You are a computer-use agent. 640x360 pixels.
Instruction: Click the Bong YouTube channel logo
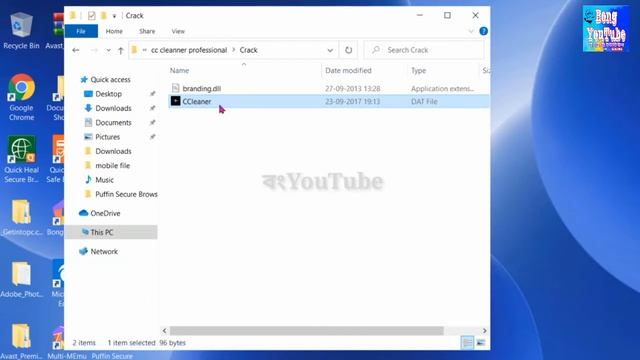point(606,29)
